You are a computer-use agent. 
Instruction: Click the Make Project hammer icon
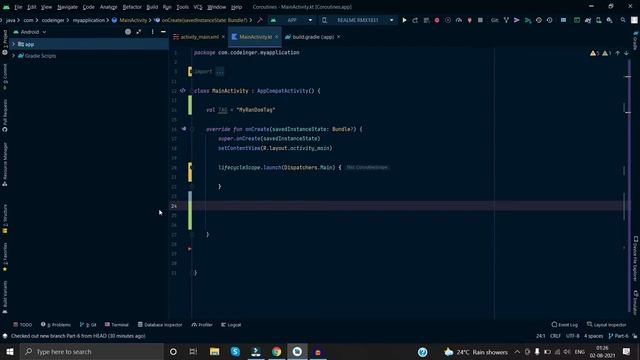click(260, 20)
